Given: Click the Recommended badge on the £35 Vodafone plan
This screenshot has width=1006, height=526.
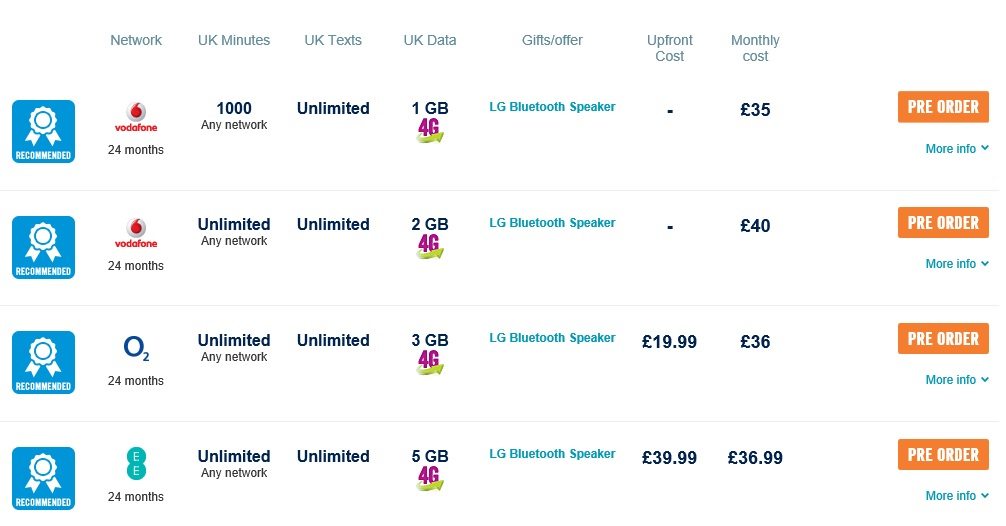Looking at the screenshot, I should 44,132.
